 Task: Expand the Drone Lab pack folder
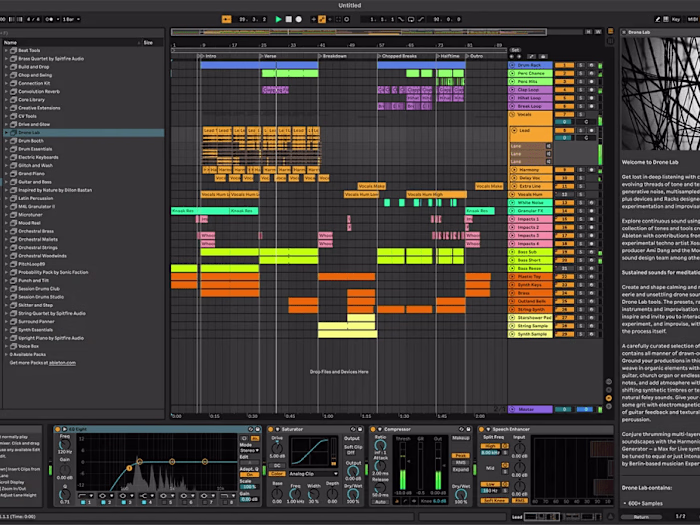6,133
